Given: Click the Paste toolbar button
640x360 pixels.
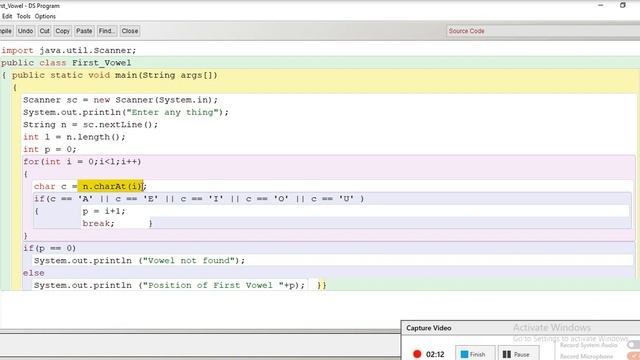Looking at the screenshot, I should click(x=84, y=31).
